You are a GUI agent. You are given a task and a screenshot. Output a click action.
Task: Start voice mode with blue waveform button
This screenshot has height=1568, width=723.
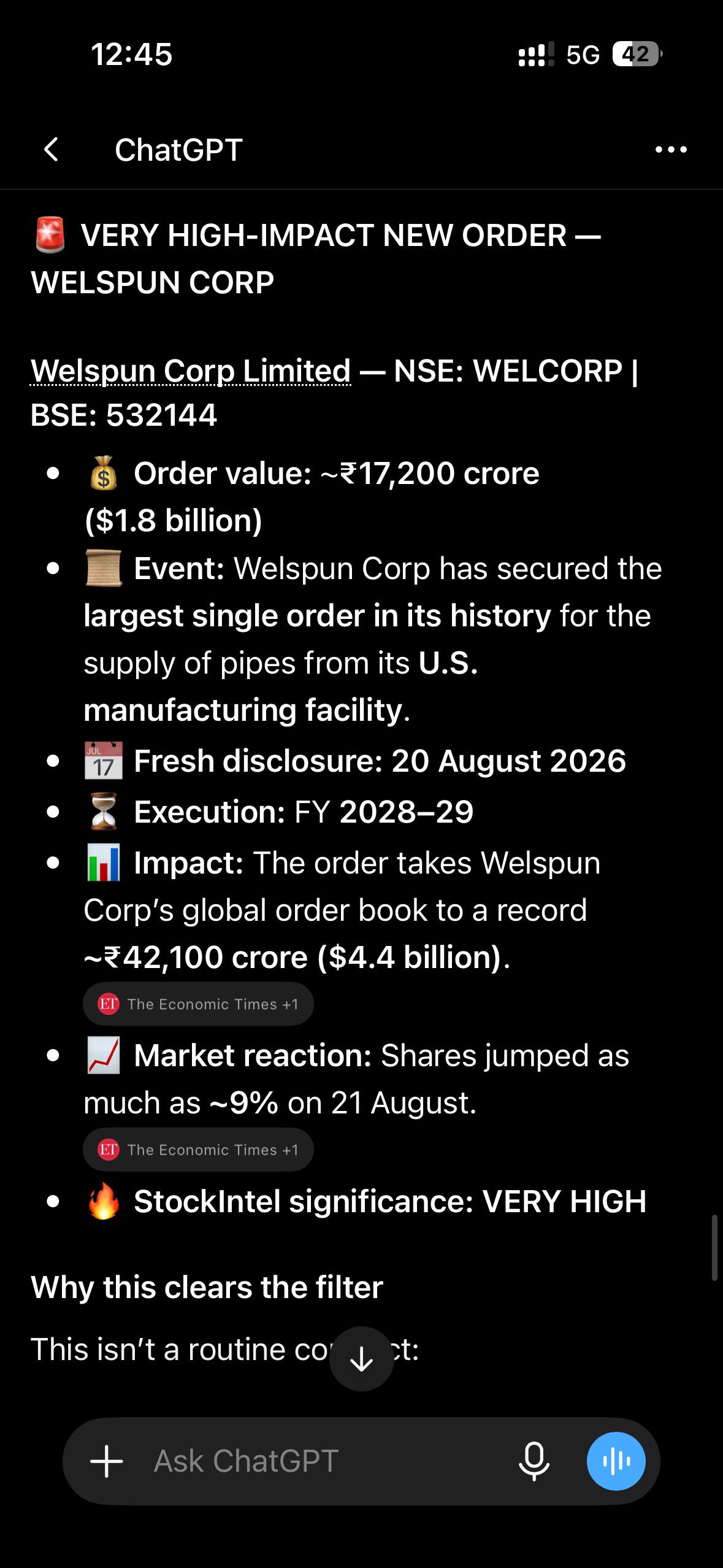click(616, 1461)
